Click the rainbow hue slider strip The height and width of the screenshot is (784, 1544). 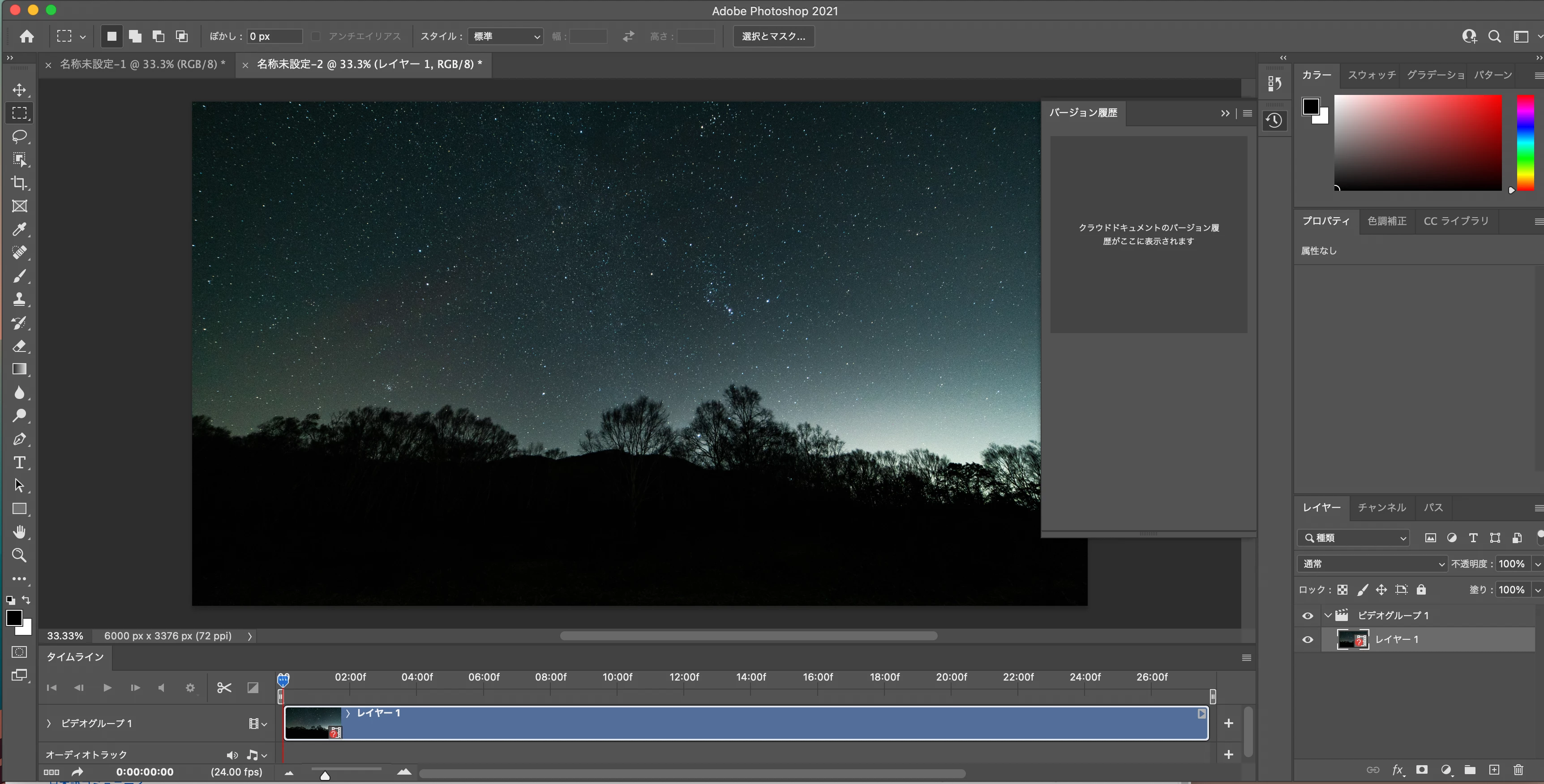click(1525, 143)
